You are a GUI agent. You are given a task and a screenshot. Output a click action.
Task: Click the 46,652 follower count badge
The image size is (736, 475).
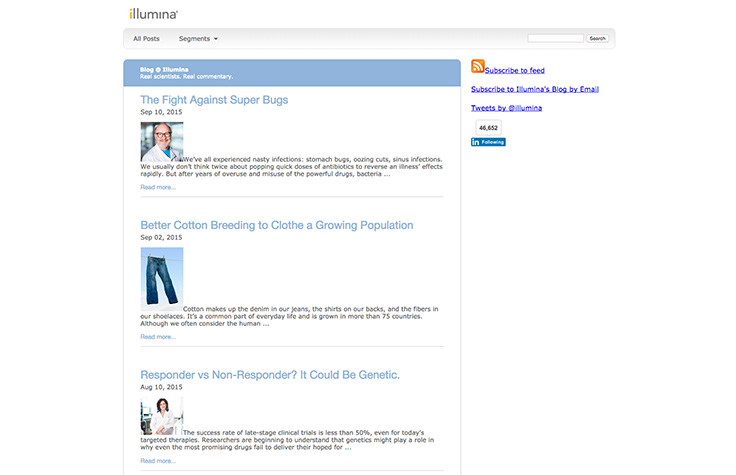tap(488, 128)
